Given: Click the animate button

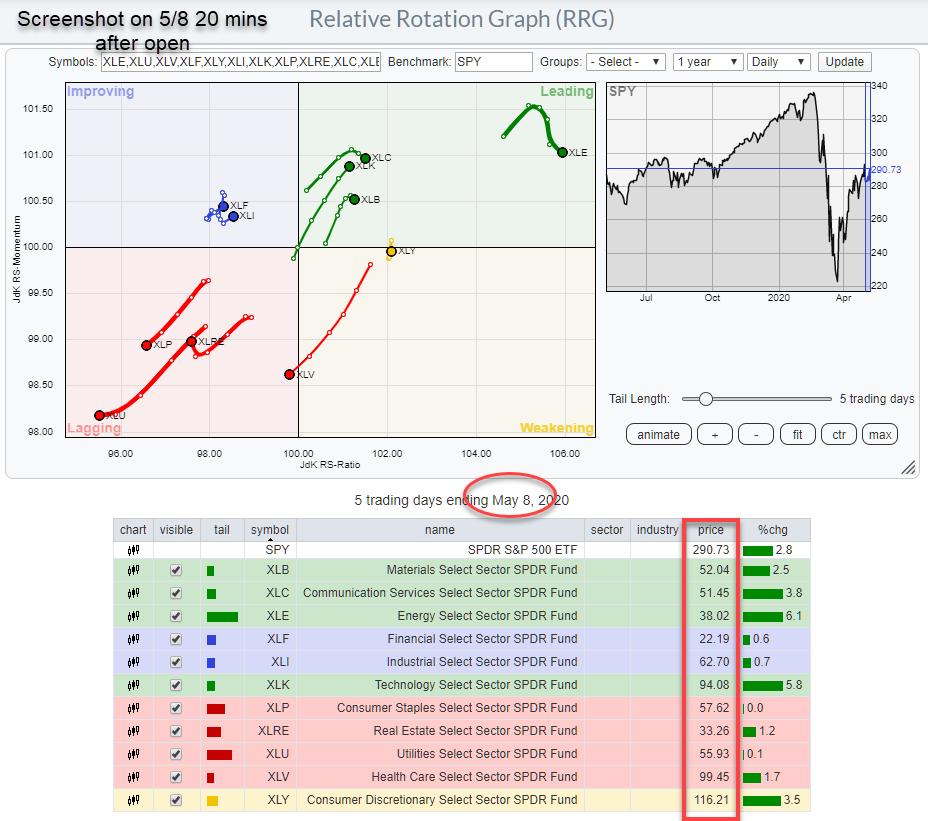Looking at the screenshot, I should coord(658,434).
